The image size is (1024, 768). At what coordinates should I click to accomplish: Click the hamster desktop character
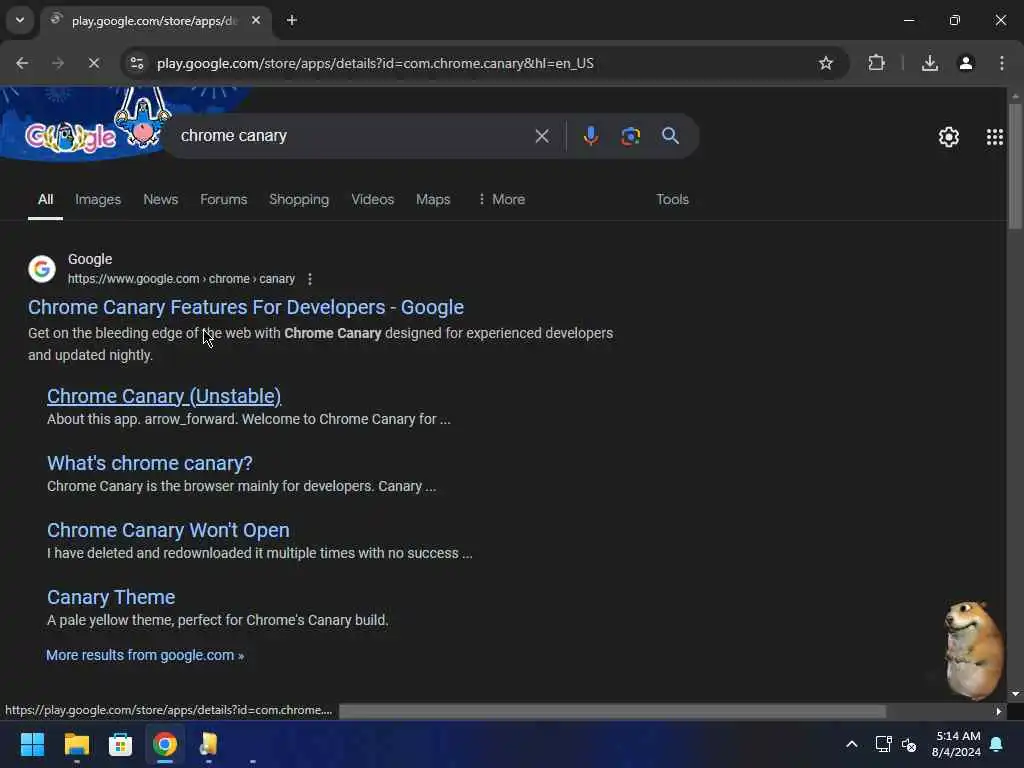(x=973, y=650)
